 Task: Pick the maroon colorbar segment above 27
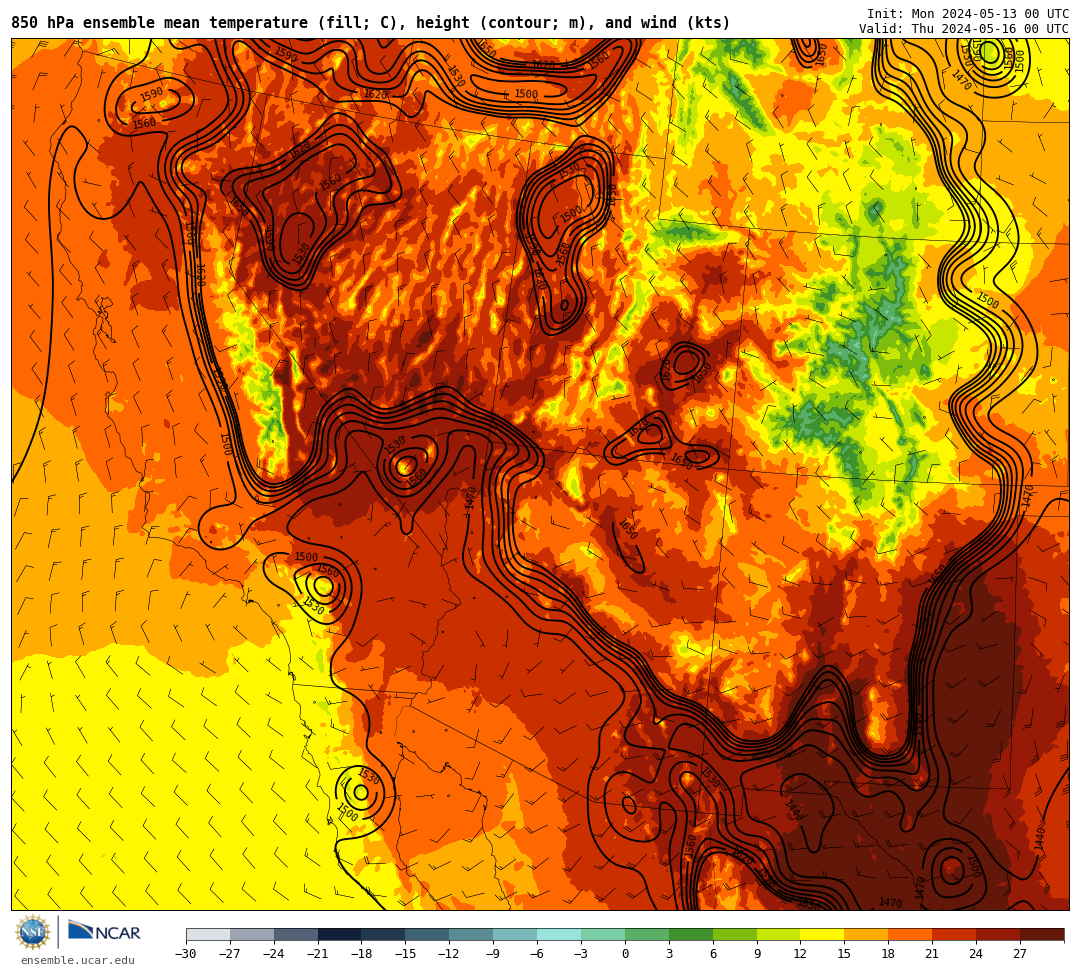(x=1042, y=934)
